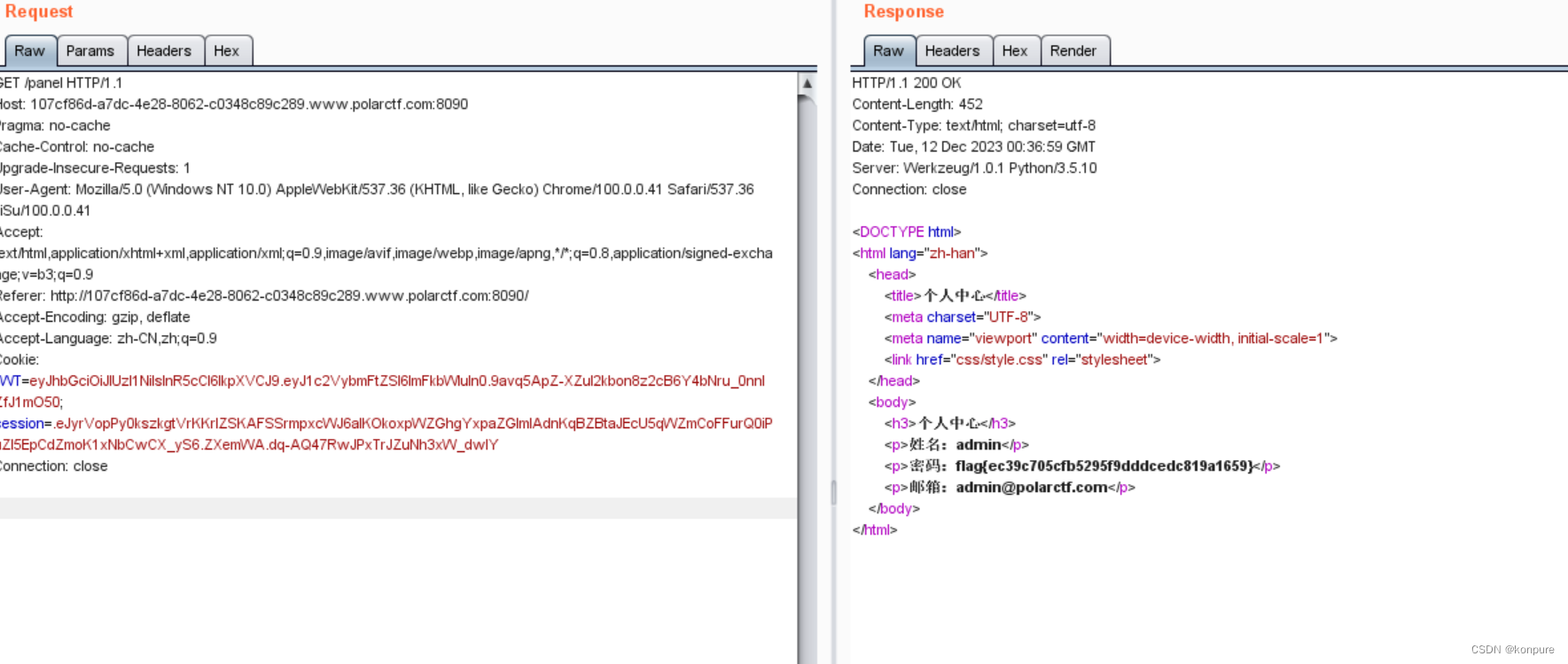Screen dimensions: 1568x664
Task: Click the Cache-Control: no-cache line
Action: coord(77,146)
